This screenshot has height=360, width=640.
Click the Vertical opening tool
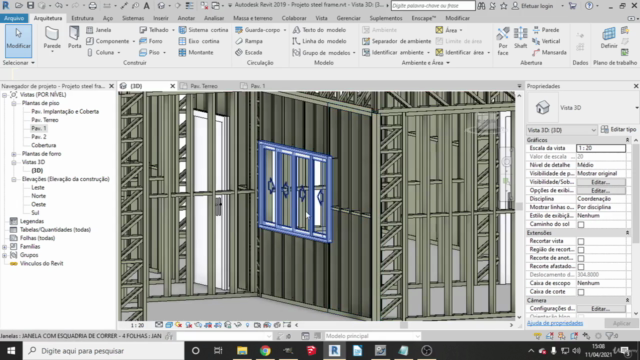point(546,41)
